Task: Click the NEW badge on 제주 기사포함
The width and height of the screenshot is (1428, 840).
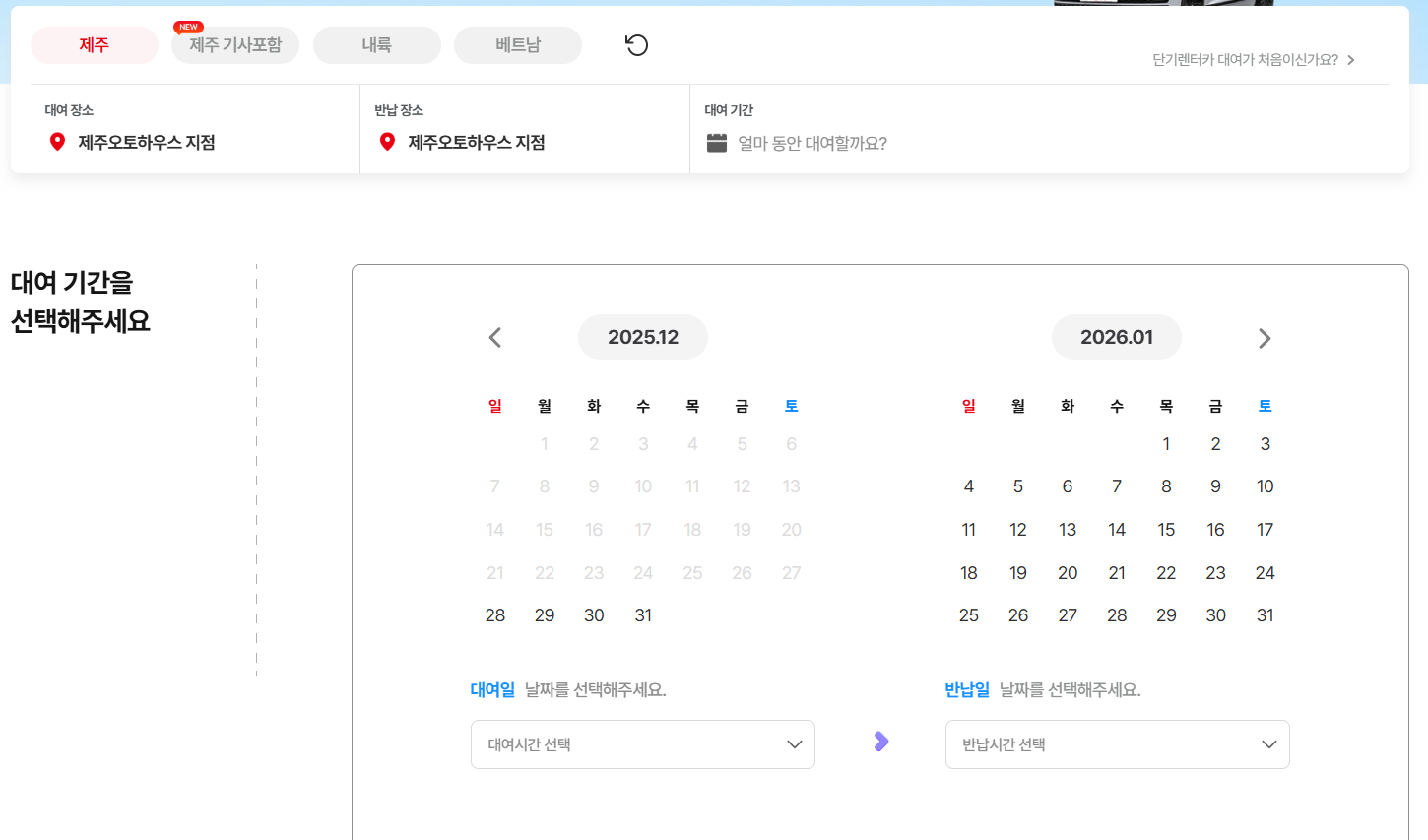Action: tap(188, 27)
